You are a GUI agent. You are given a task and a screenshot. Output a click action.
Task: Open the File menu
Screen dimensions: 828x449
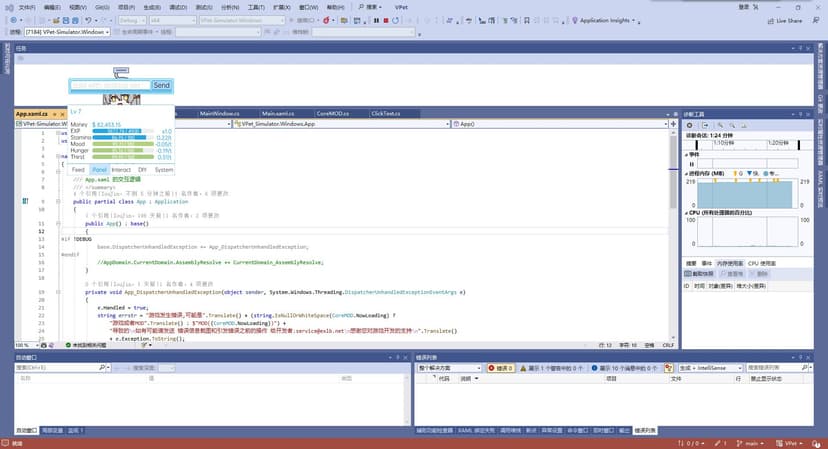(26, 7)
